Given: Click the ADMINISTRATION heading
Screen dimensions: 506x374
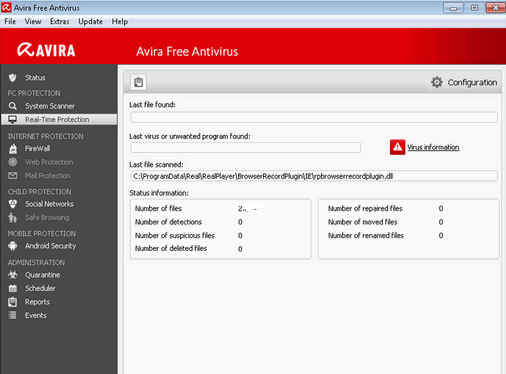Looking at the screenshot, I should pos(36,263).
